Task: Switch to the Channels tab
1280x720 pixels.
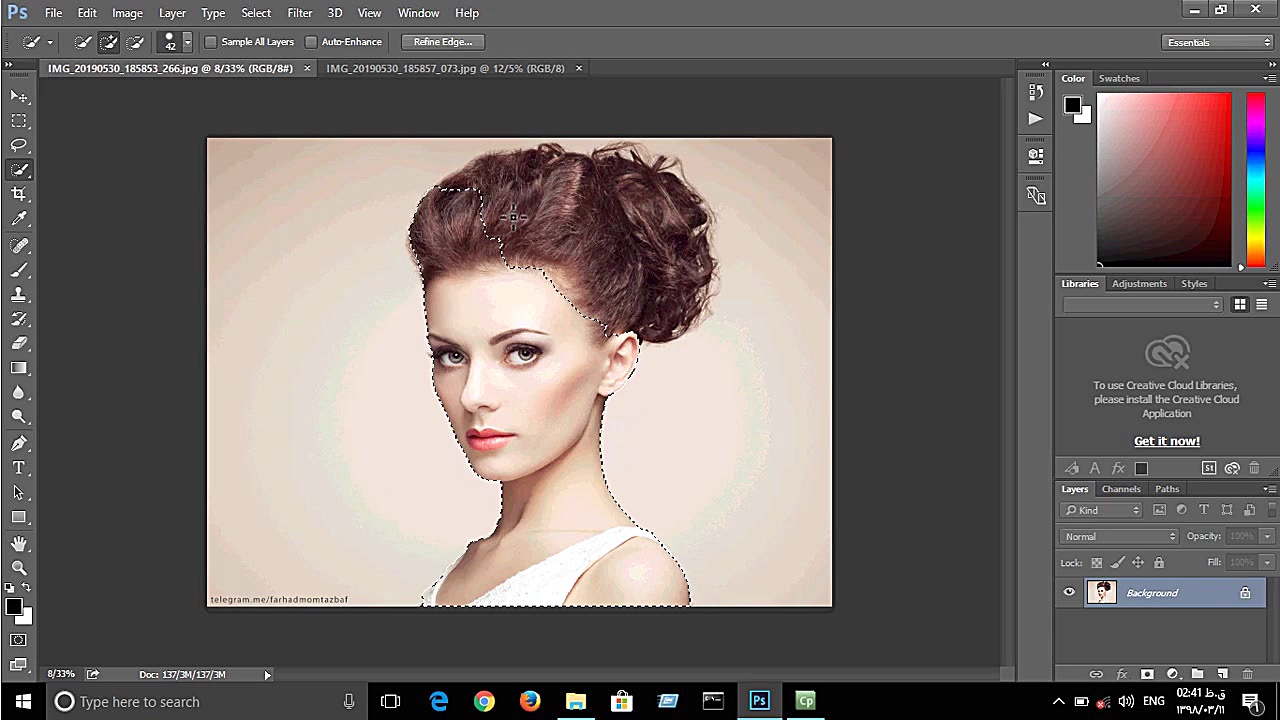Action: click(1120, 489)
